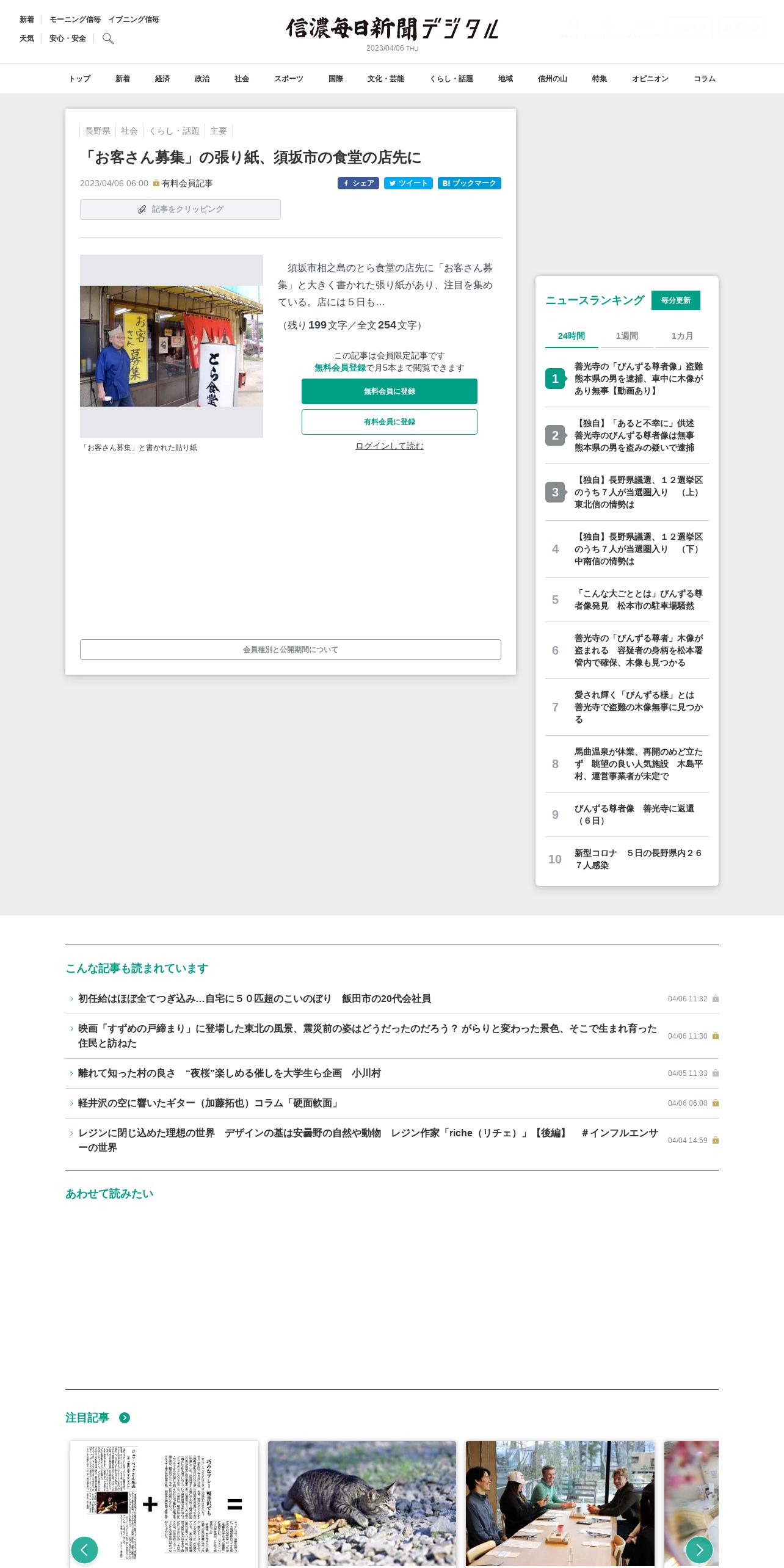Click くらし・話題 category tag above headline

[174, 131]
